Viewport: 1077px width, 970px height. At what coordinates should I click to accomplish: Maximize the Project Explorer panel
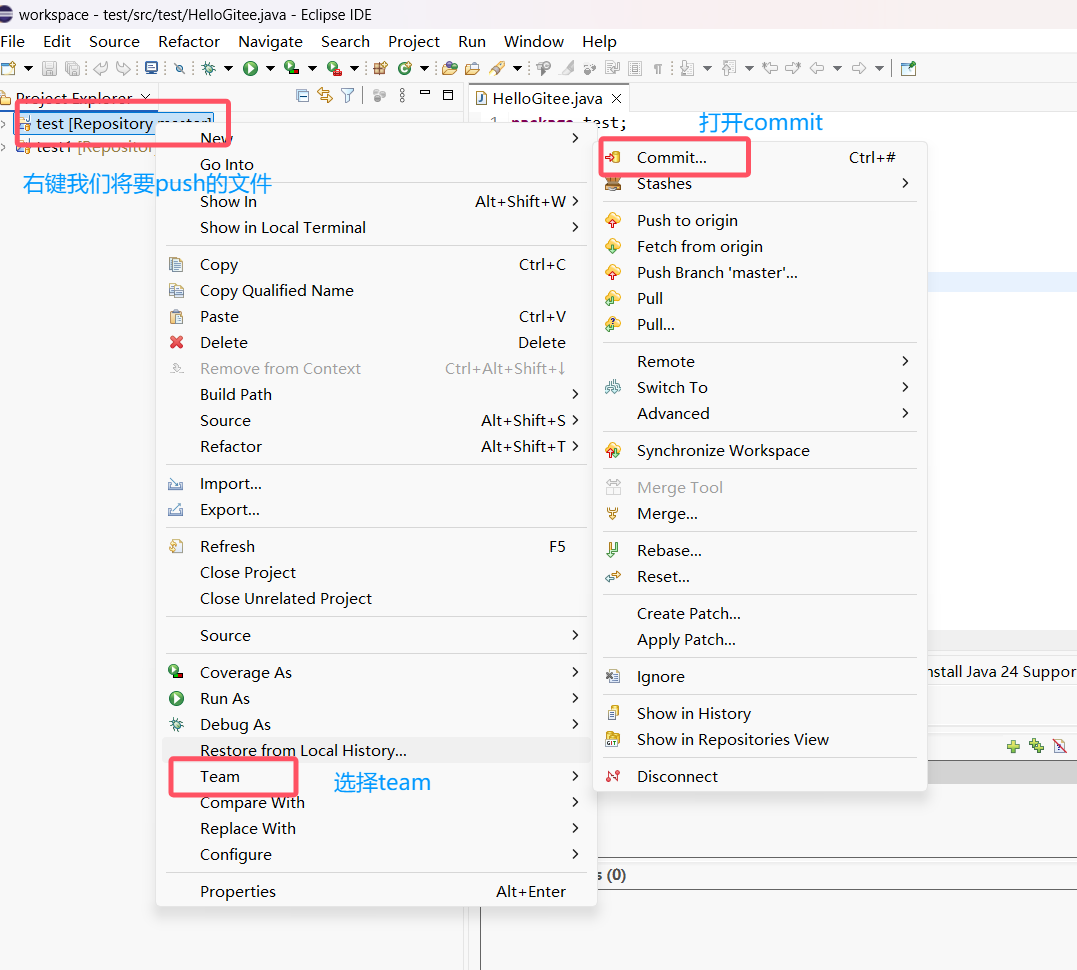pos(448,95)
